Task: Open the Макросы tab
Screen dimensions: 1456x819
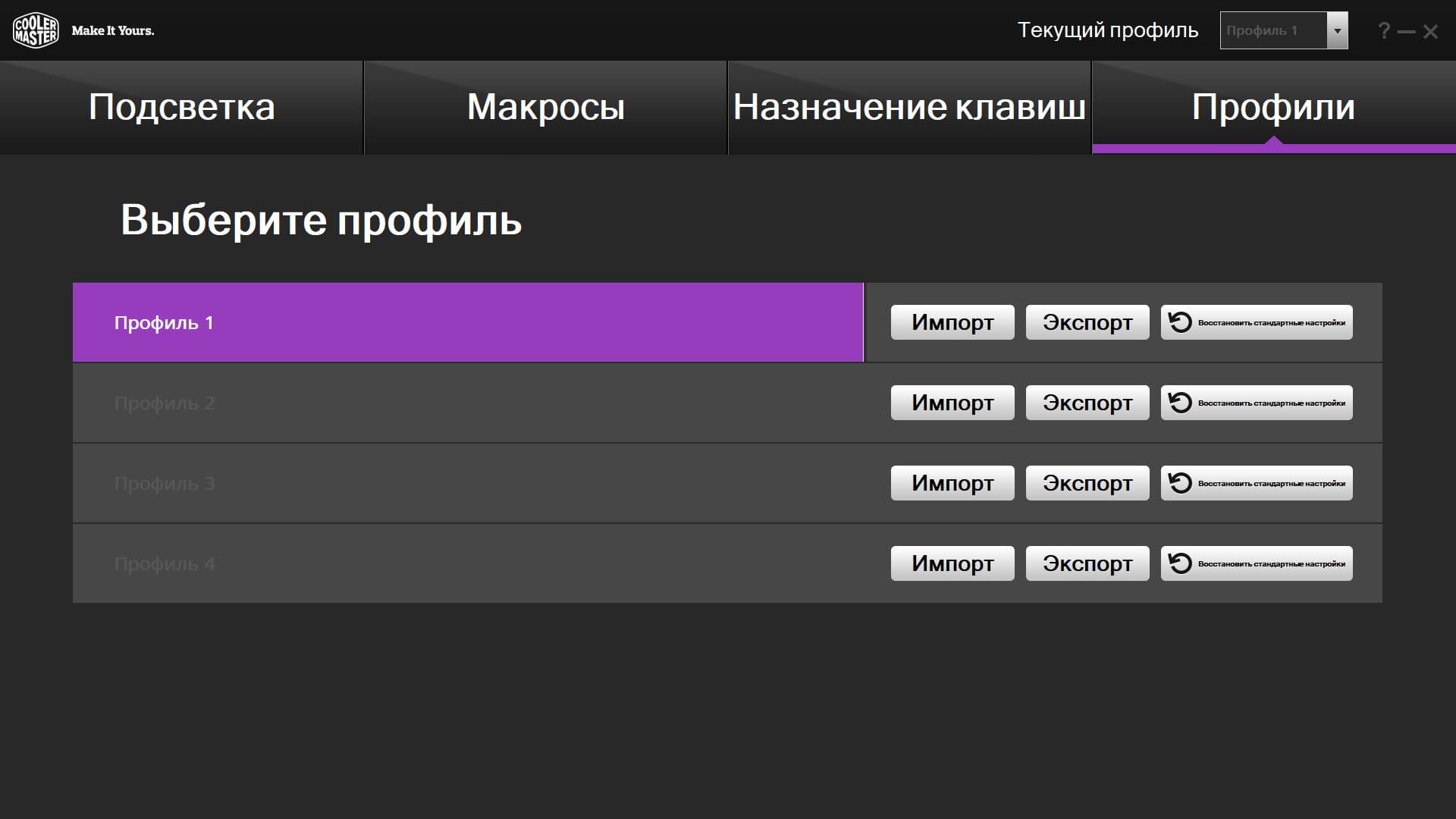Action: (545, 107)
